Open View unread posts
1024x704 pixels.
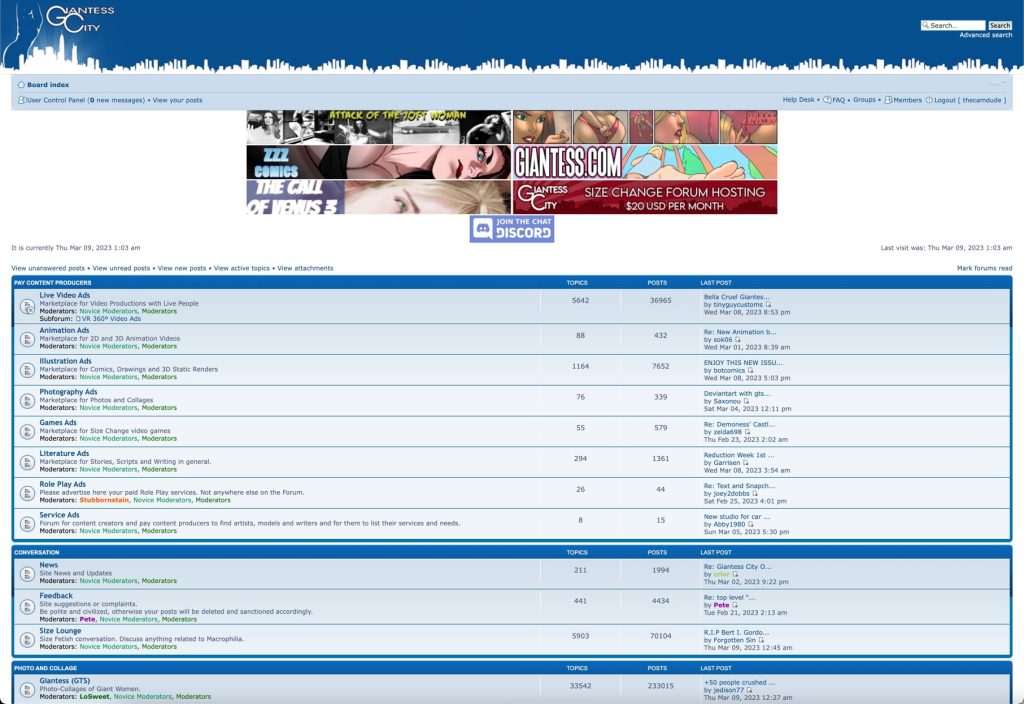(121, 268)
